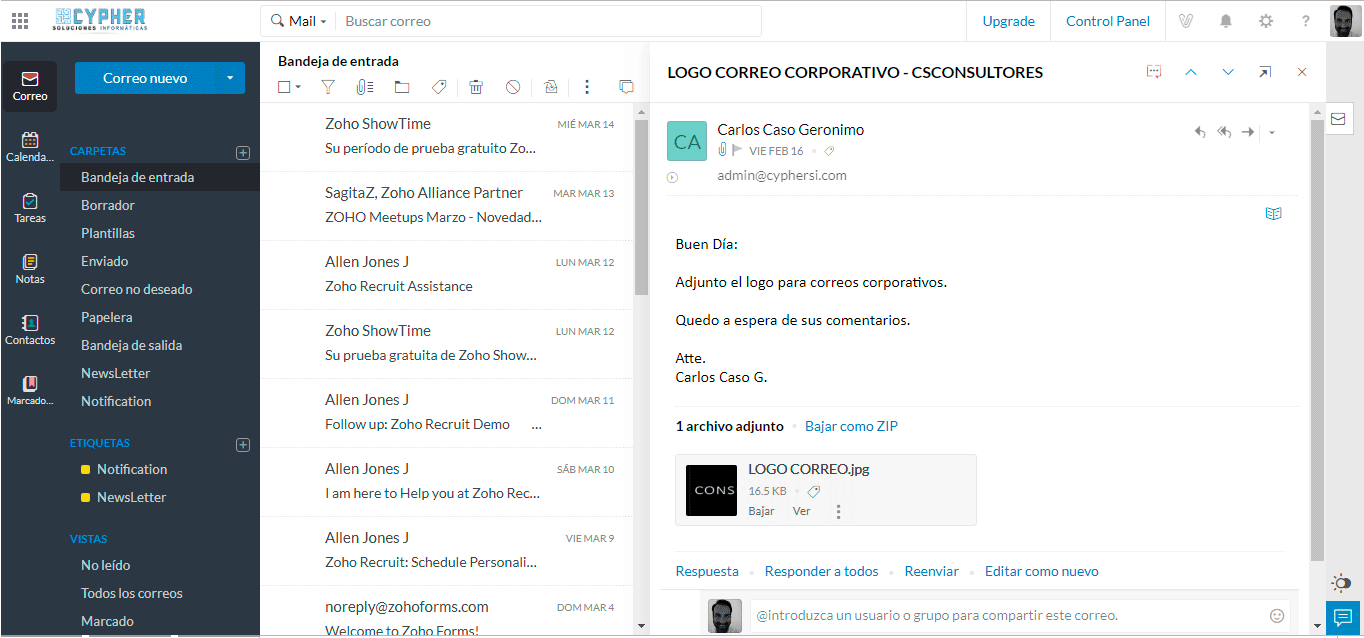Archive emails using the archive icon
1364x638 pixels.
pyautogui.click(x=550, y=87)
